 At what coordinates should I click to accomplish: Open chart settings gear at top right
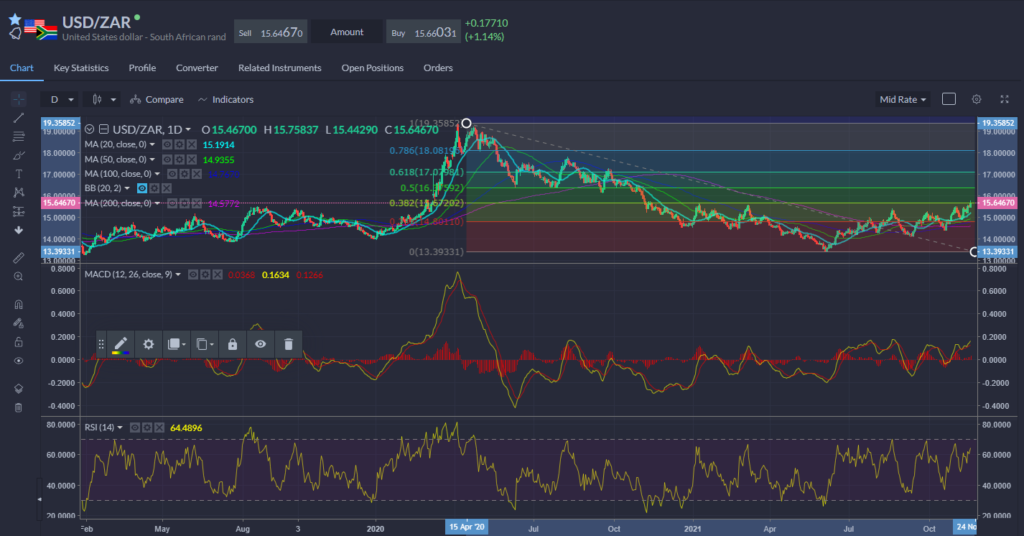coord(976,99)
